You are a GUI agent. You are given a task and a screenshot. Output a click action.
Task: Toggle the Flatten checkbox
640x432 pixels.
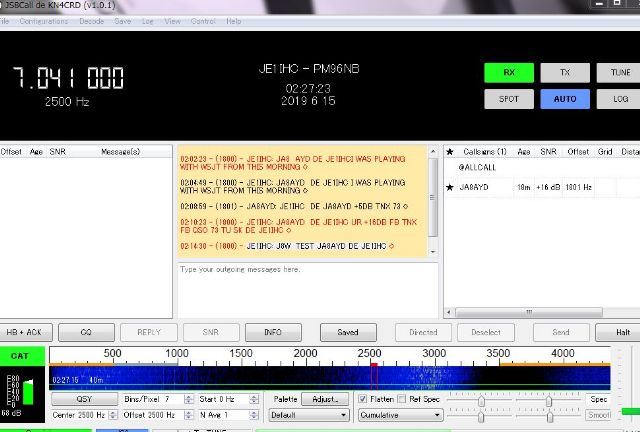coord(363,399)
